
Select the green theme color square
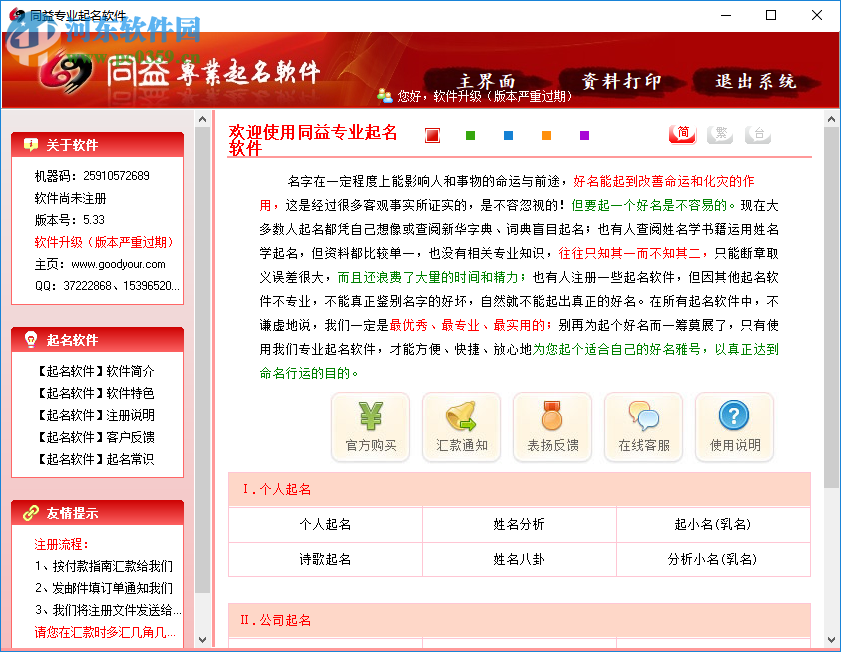click(469, 134)
